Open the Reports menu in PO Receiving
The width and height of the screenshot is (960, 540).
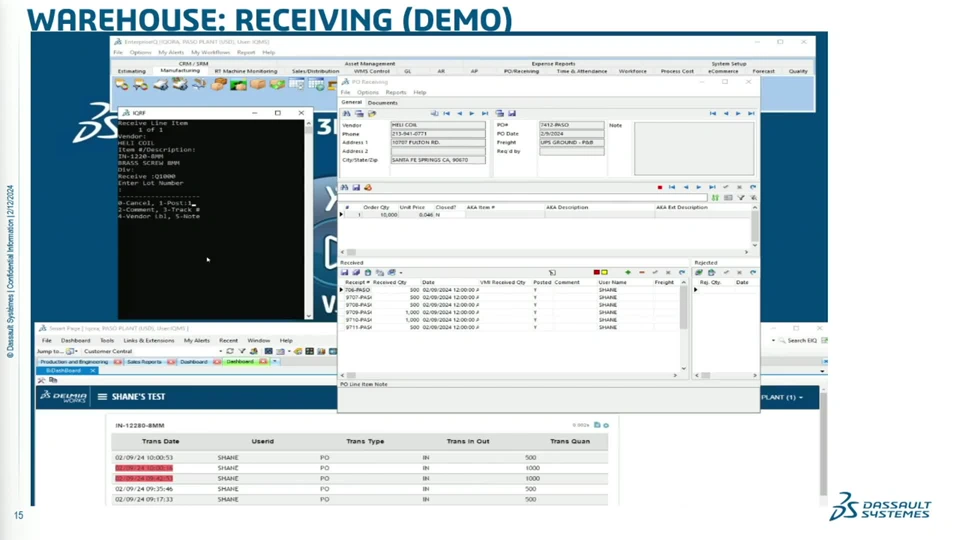pos(396,92)
